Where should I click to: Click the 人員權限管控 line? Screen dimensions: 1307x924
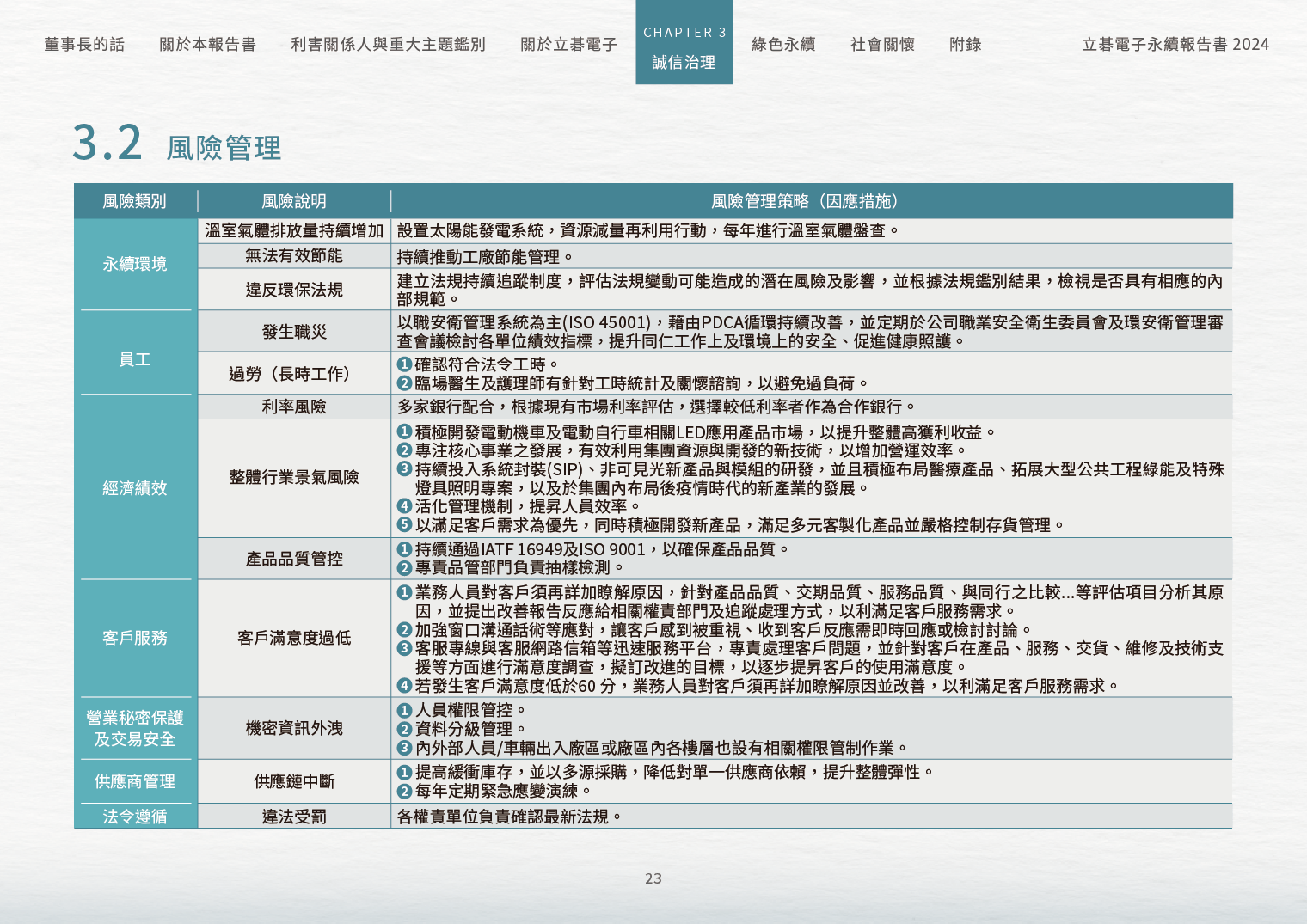tap(462, 710)
